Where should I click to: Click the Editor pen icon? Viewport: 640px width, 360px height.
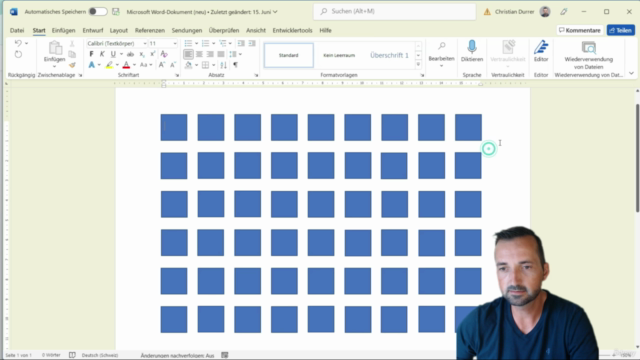point(541,47)
